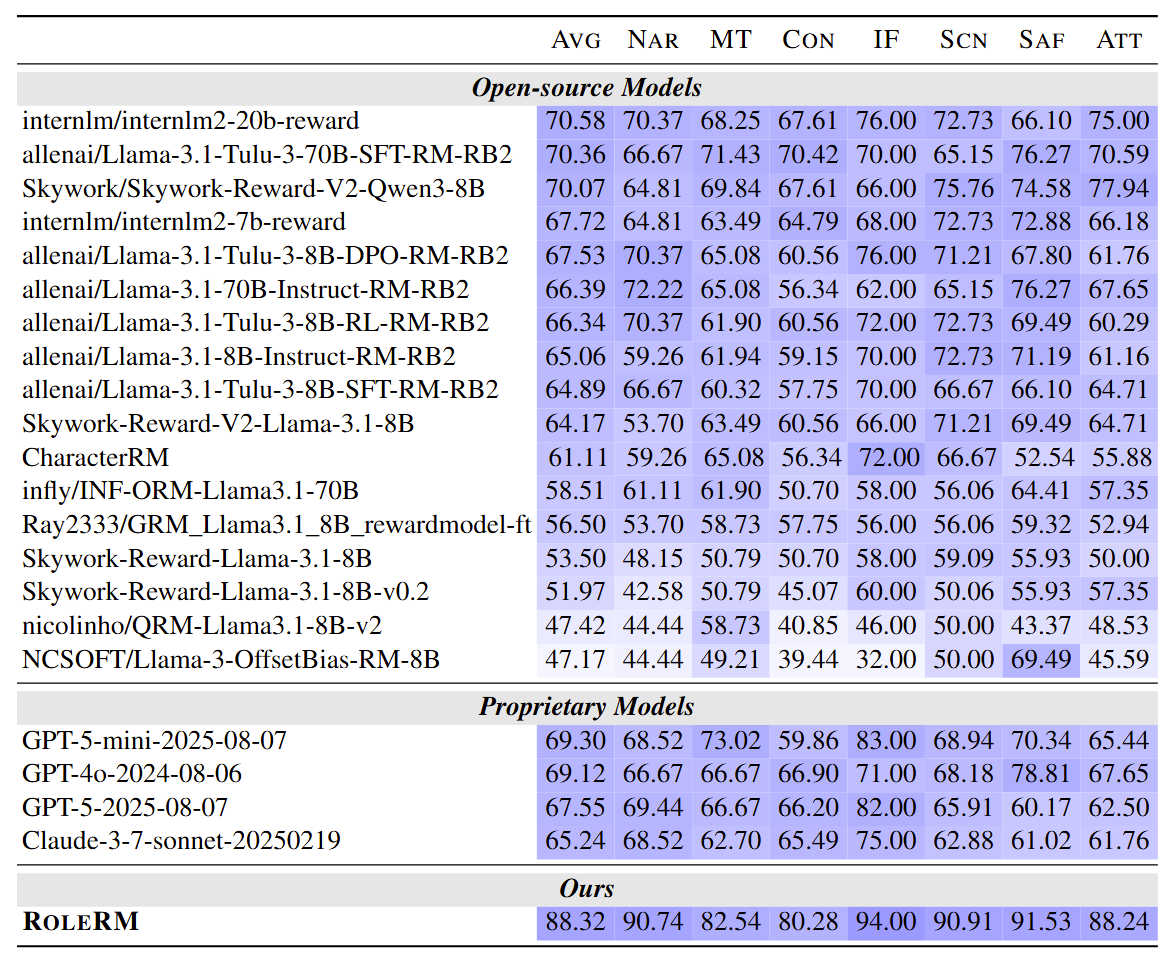
Task: Click Skywork-Reward-Llama-3.1-8B NAR value 48.15
Action: (653, 559)
